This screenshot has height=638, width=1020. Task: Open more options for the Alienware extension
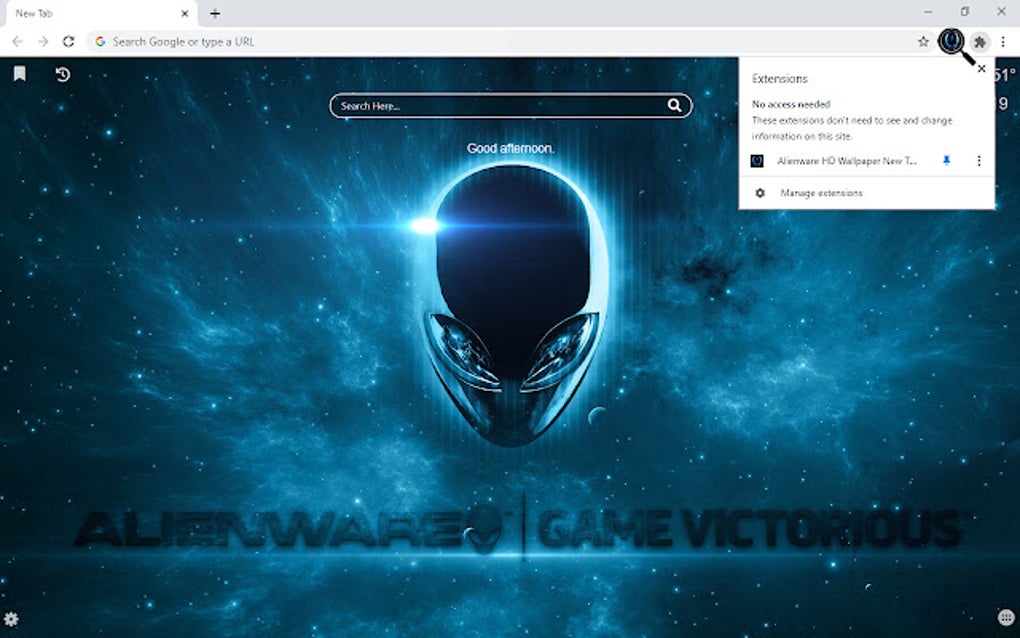click(x=978, y=160)
